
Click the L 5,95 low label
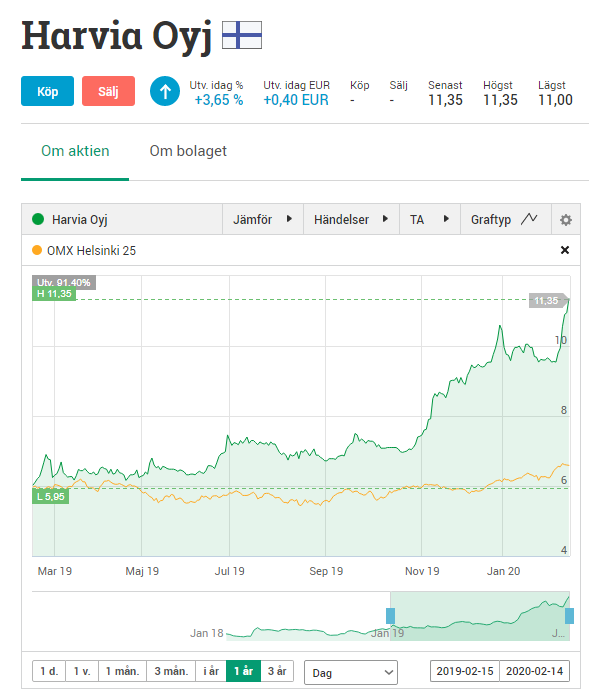coord(51,497)
